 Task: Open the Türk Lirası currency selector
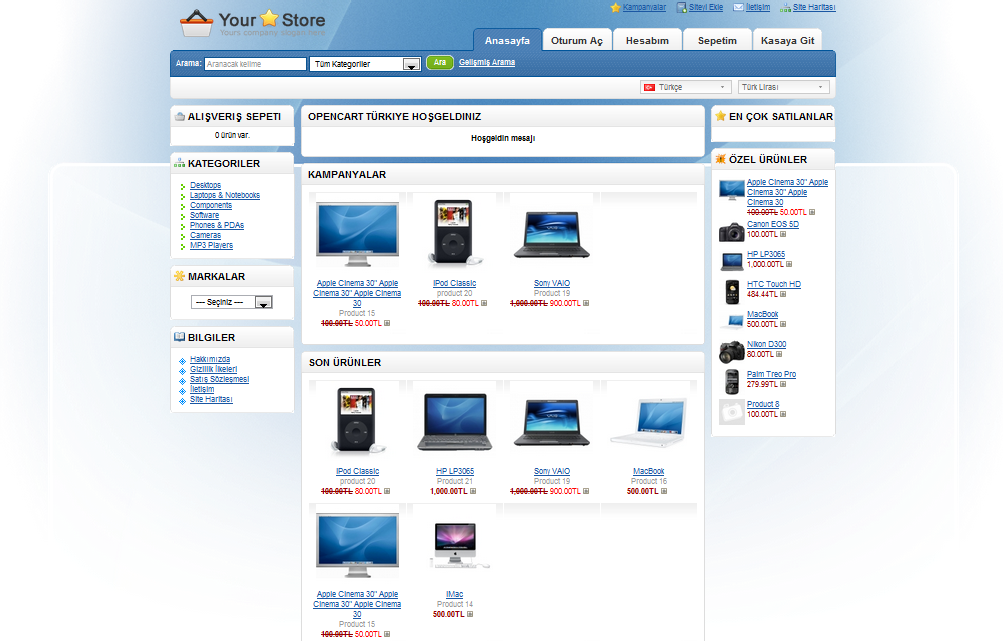point(784,87)
